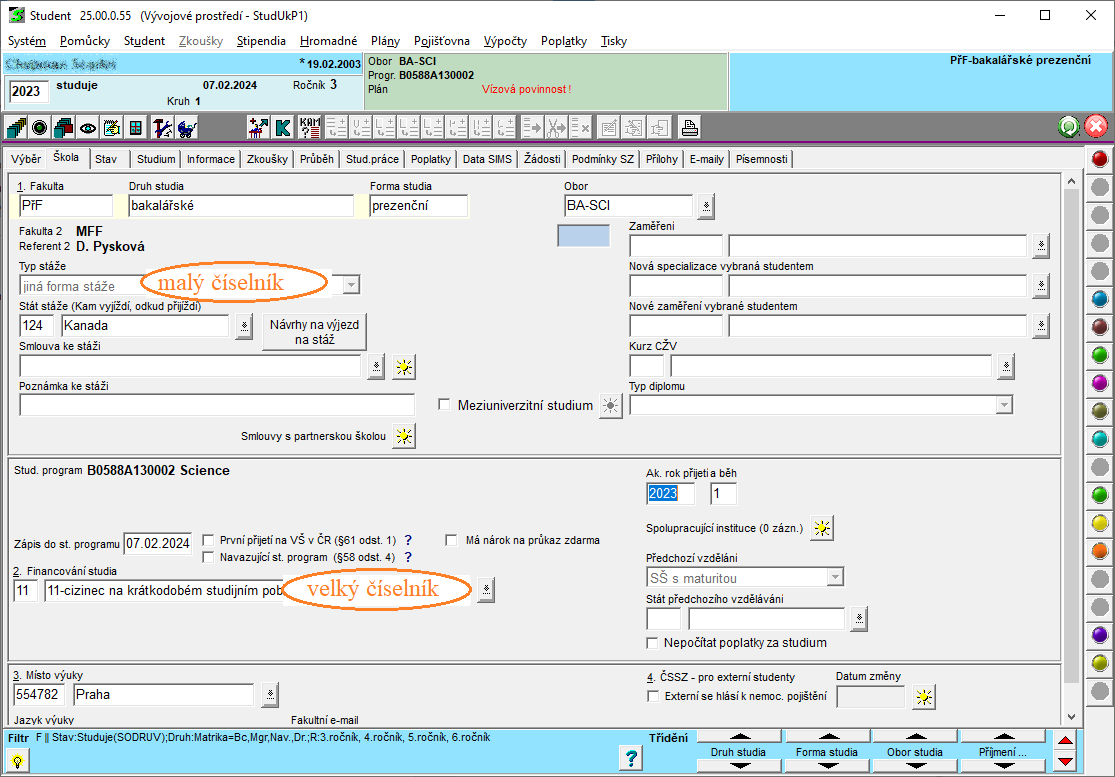1115x777 pixels.
Task: Click the red up arrow in the bottom corner
Action: pyautogui.click(x=1065, y=741)
